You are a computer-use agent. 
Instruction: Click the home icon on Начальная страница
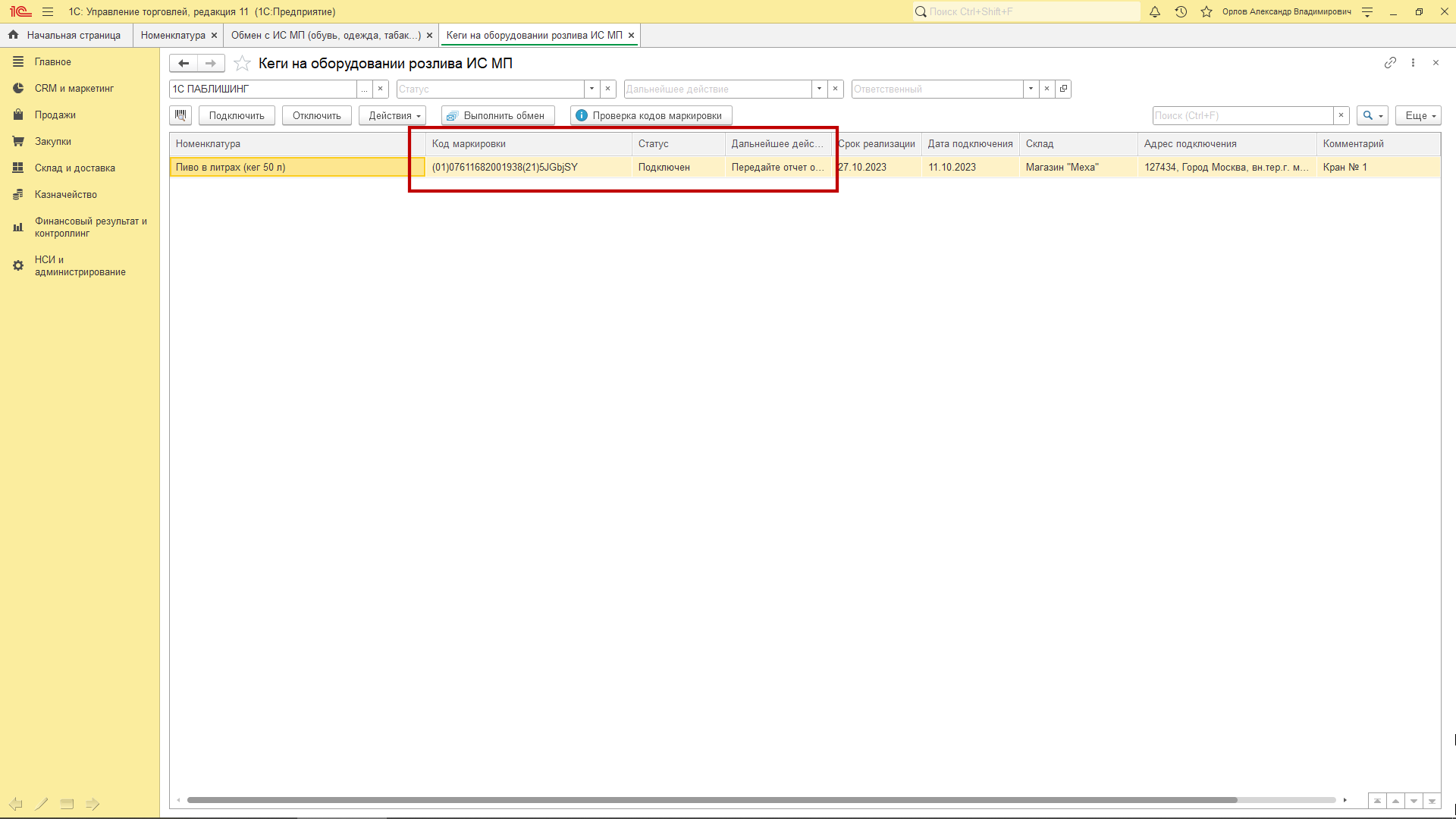14,35
